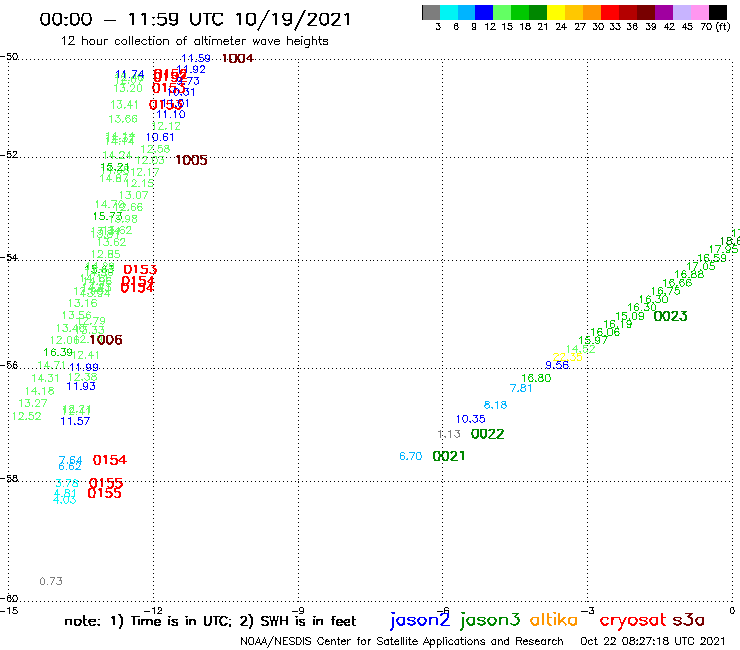Click the blue wave value 11.93

pyautogui.click(x=81, y=387)
